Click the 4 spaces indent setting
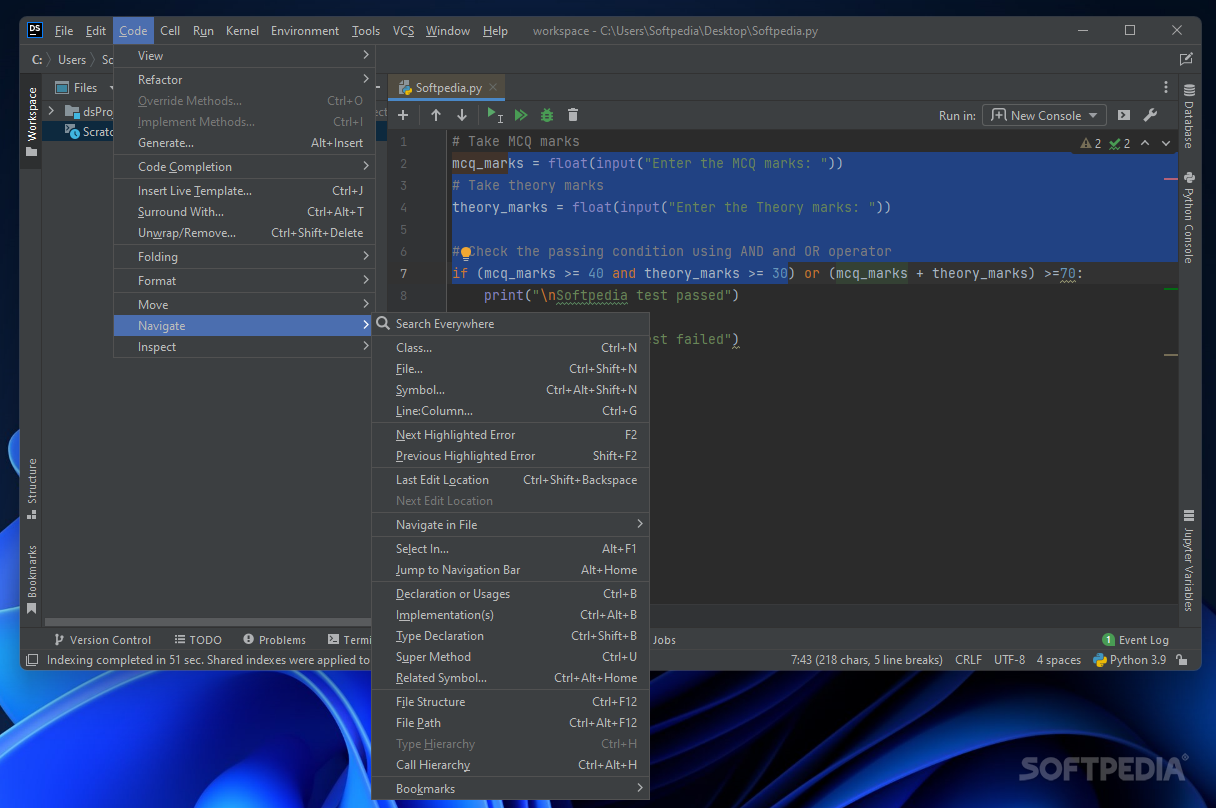Screen dimensions: 1216x808 click(x=1058, y=660)
